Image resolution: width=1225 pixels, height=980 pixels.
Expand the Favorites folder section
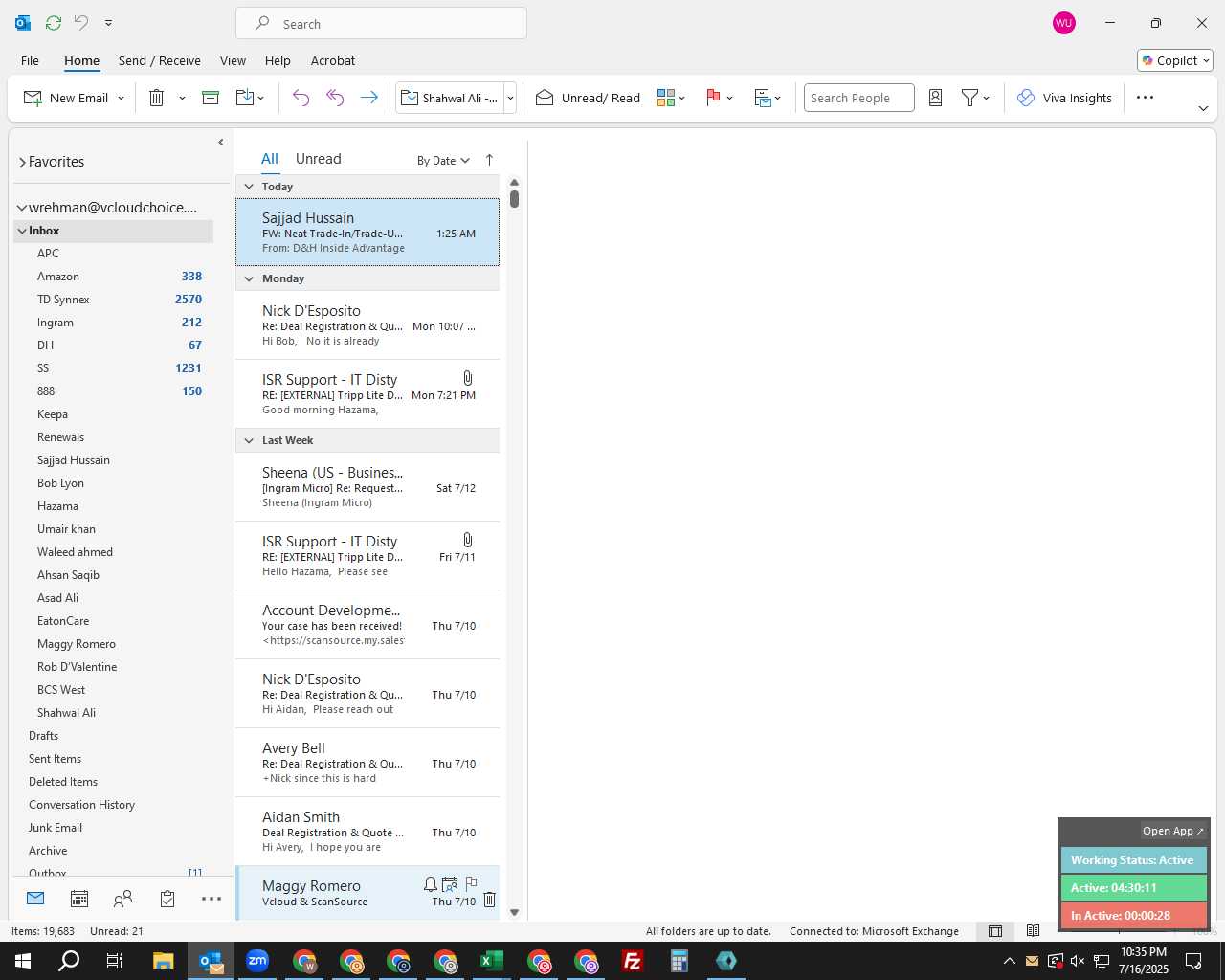pos(22,163)
